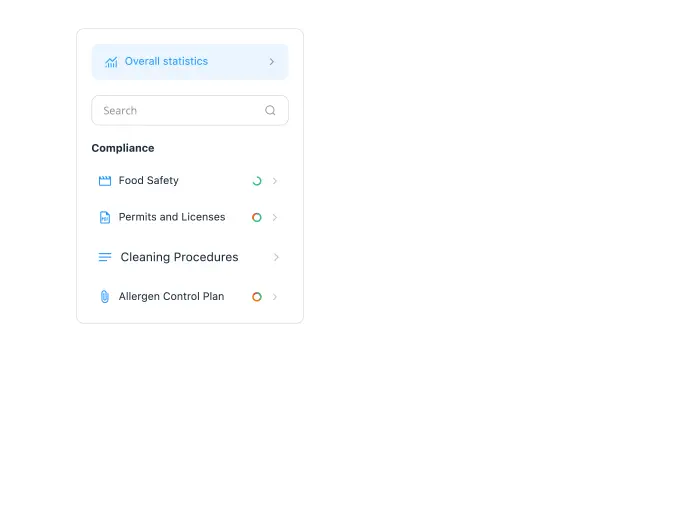The image size is (700, 511).
Task: Click the Permits and Licenses PDF icon
Action: (x=105, y=217)
